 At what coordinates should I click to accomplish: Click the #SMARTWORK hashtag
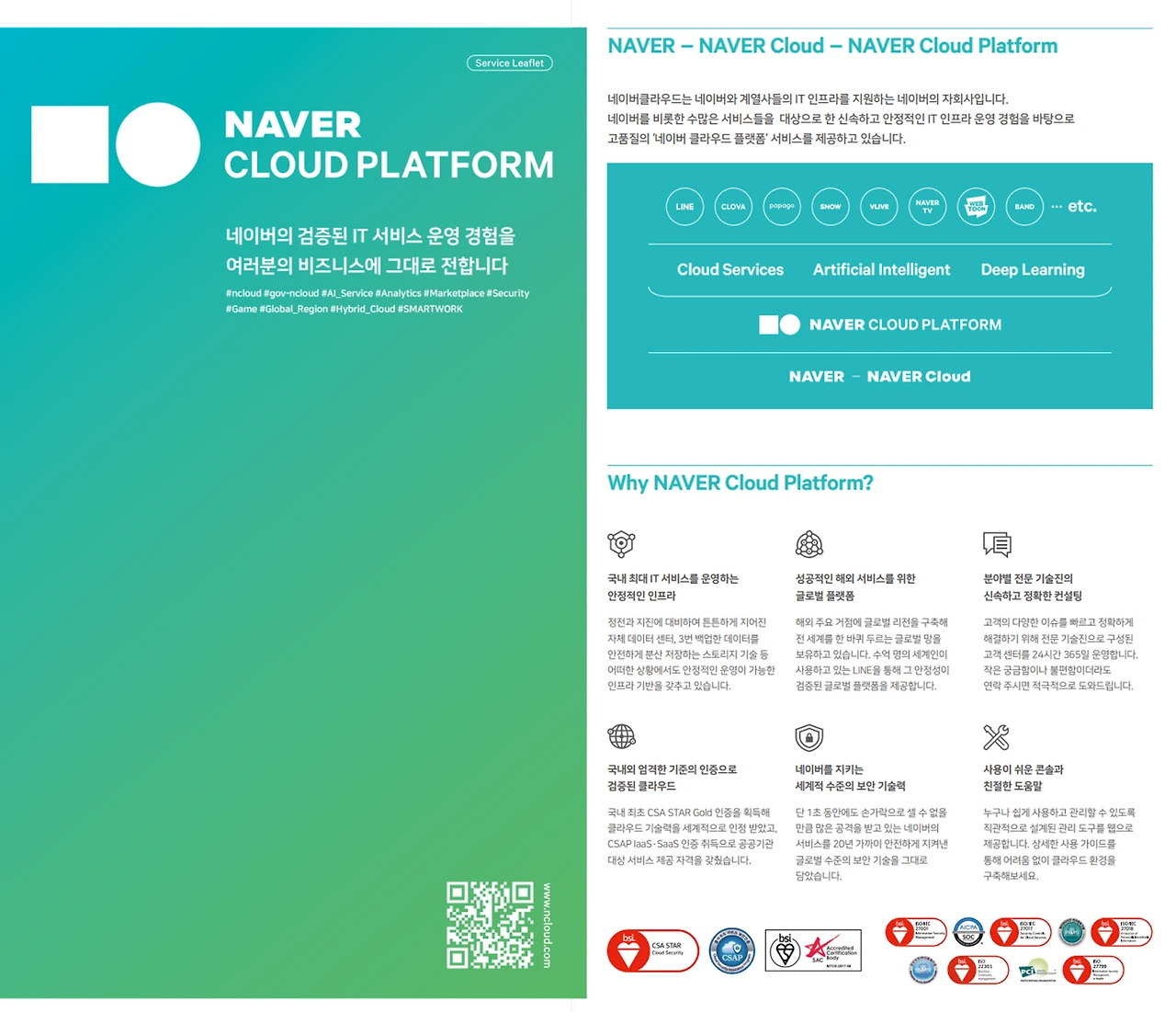(430, 309)
